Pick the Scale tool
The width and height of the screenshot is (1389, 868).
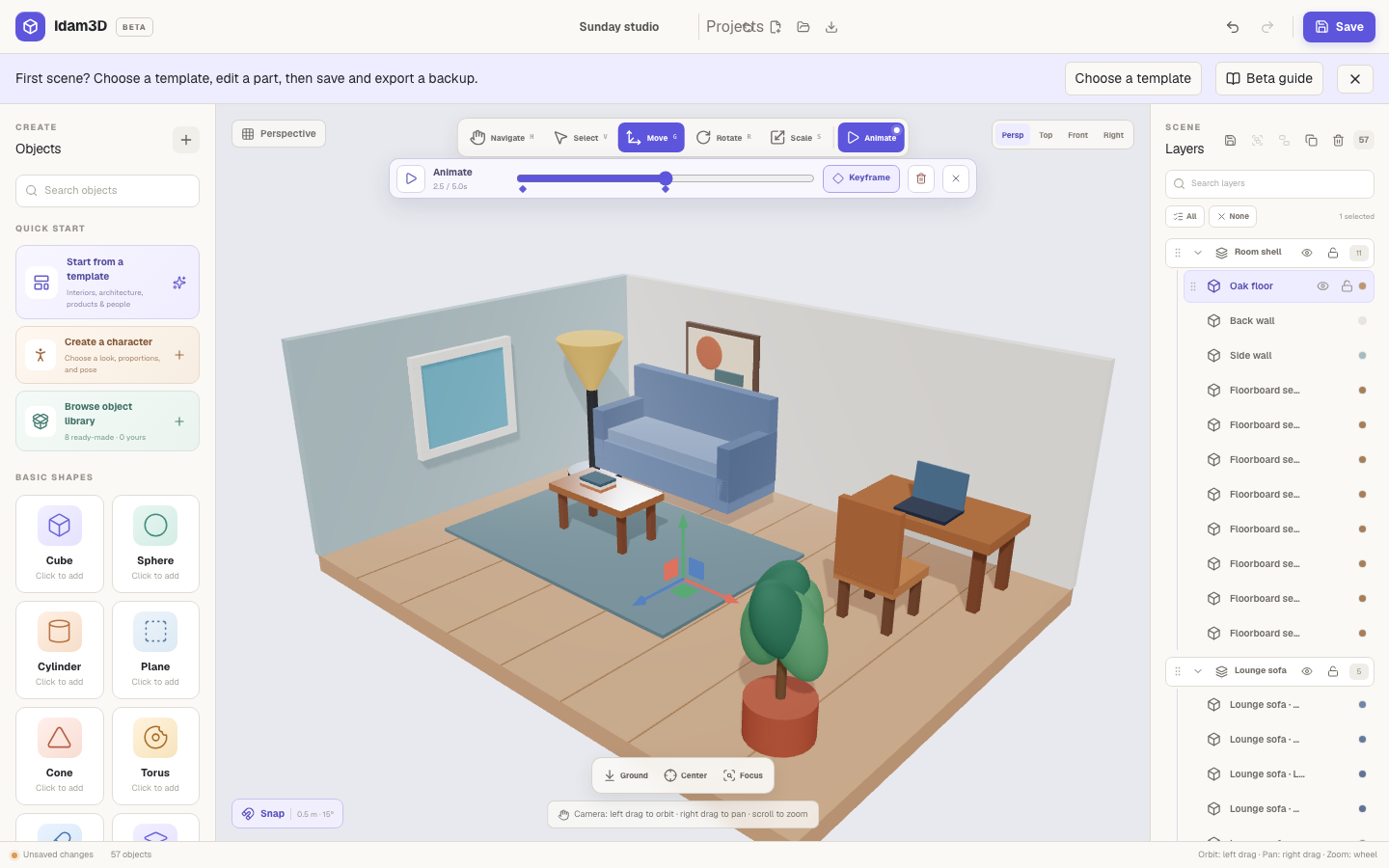(x=796, y=138)
